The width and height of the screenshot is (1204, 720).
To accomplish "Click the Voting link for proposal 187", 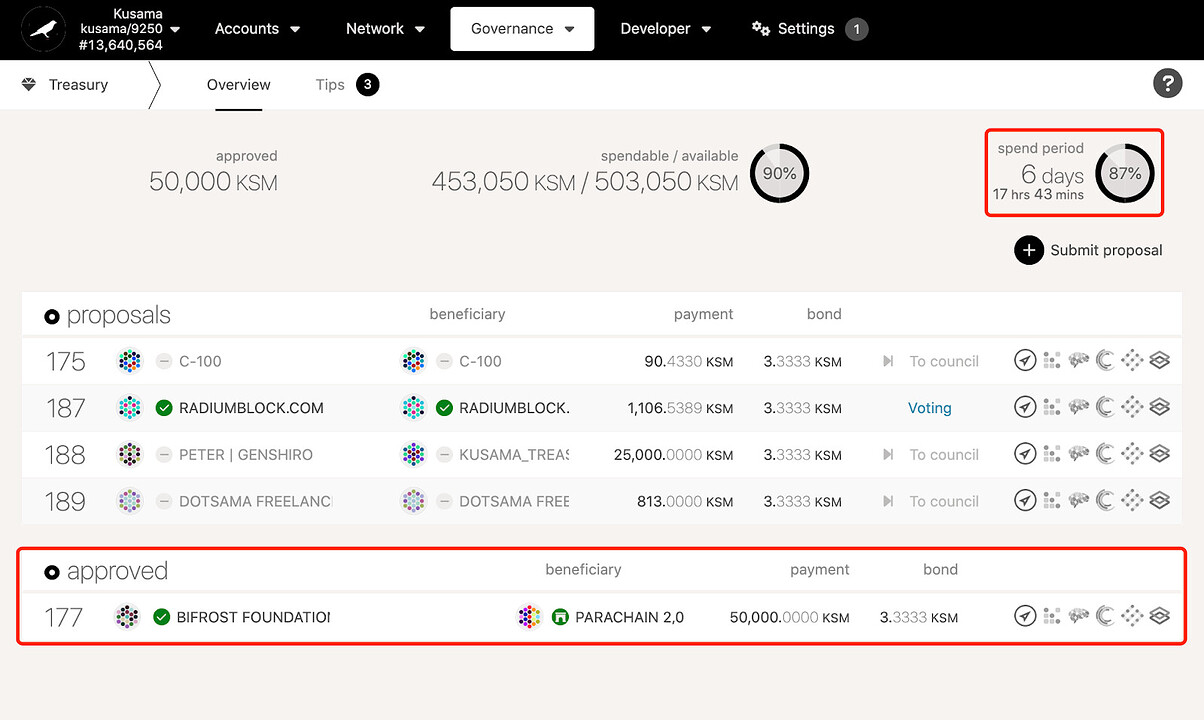I will 930,408.
